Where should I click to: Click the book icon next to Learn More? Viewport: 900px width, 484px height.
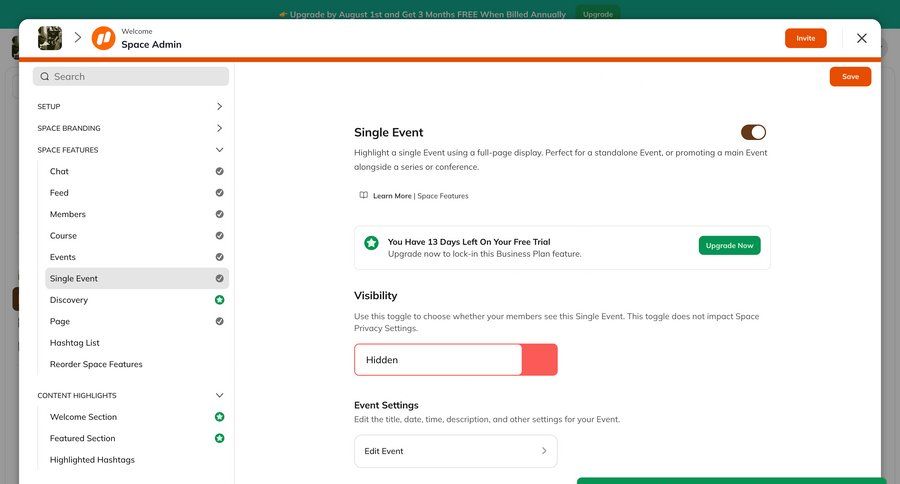(x=363, y=196)
